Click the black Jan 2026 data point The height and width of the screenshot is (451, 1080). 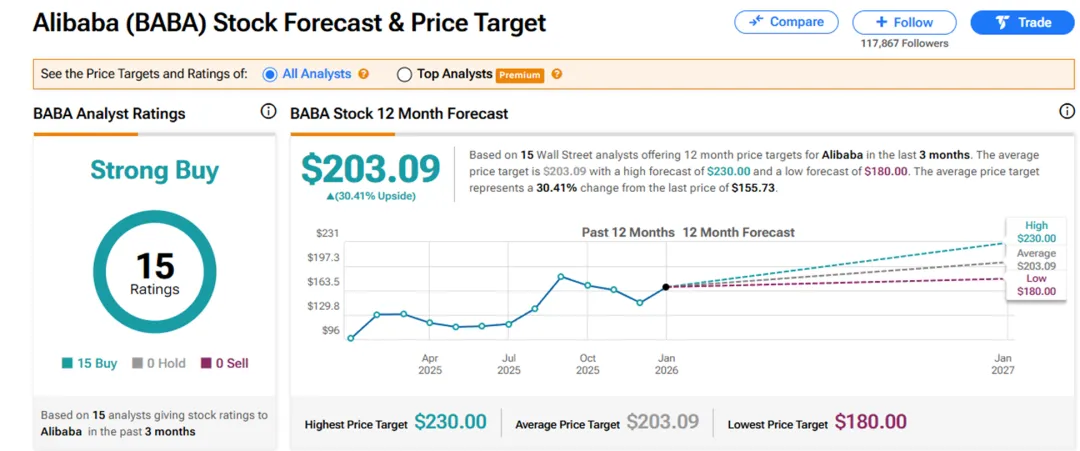pyautogui.click(x=666, y=287)
